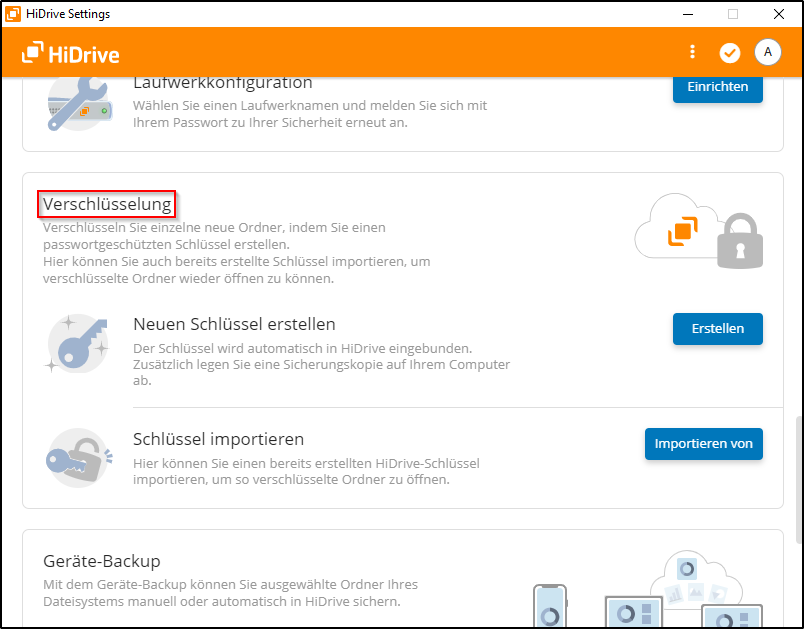Image resolution: width=804 pixels, height=629 pixels.
Task: Open the account menu via the A avatar
Action: 768,52
